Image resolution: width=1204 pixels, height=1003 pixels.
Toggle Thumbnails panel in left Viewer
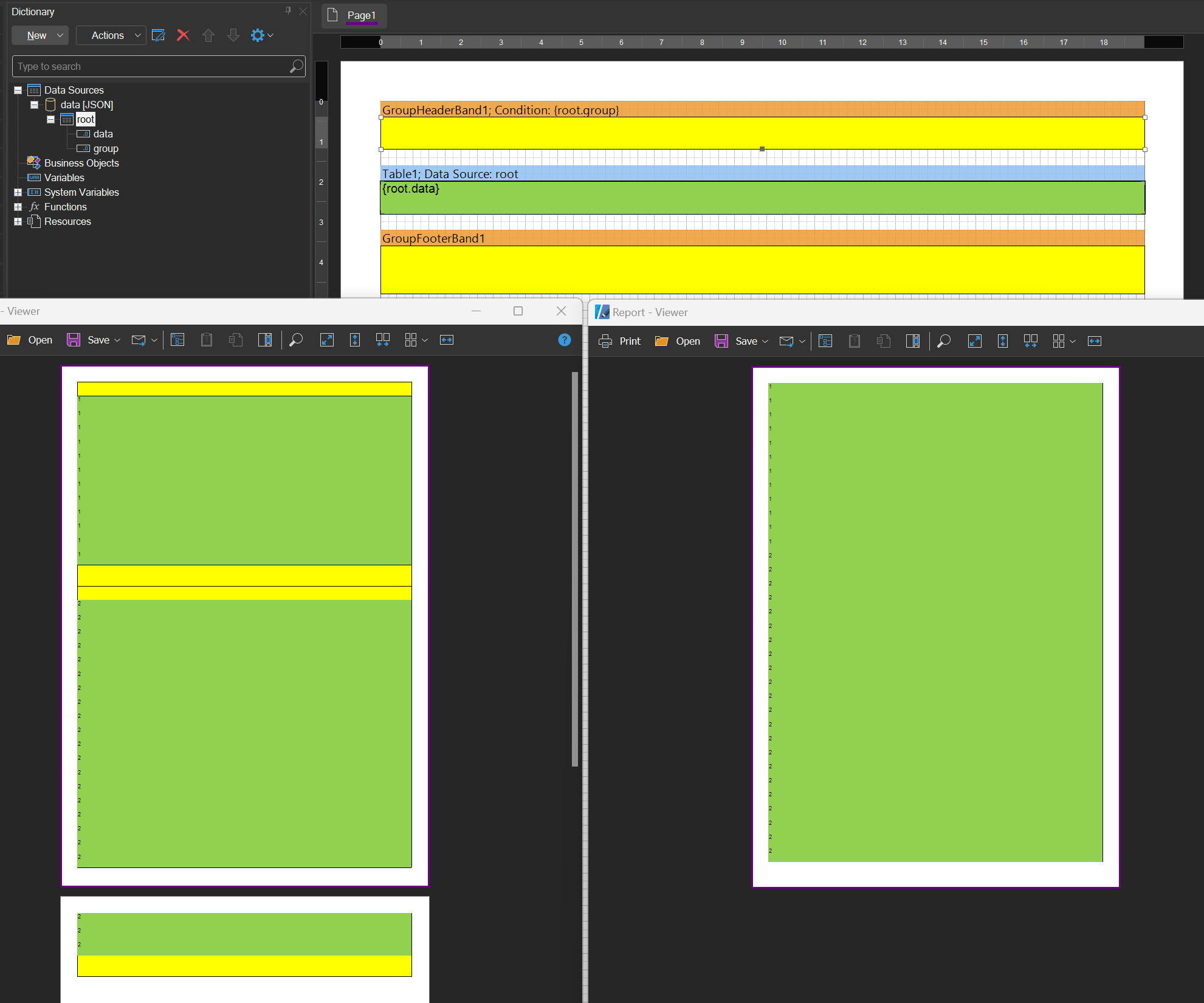(x=265, y=340)
